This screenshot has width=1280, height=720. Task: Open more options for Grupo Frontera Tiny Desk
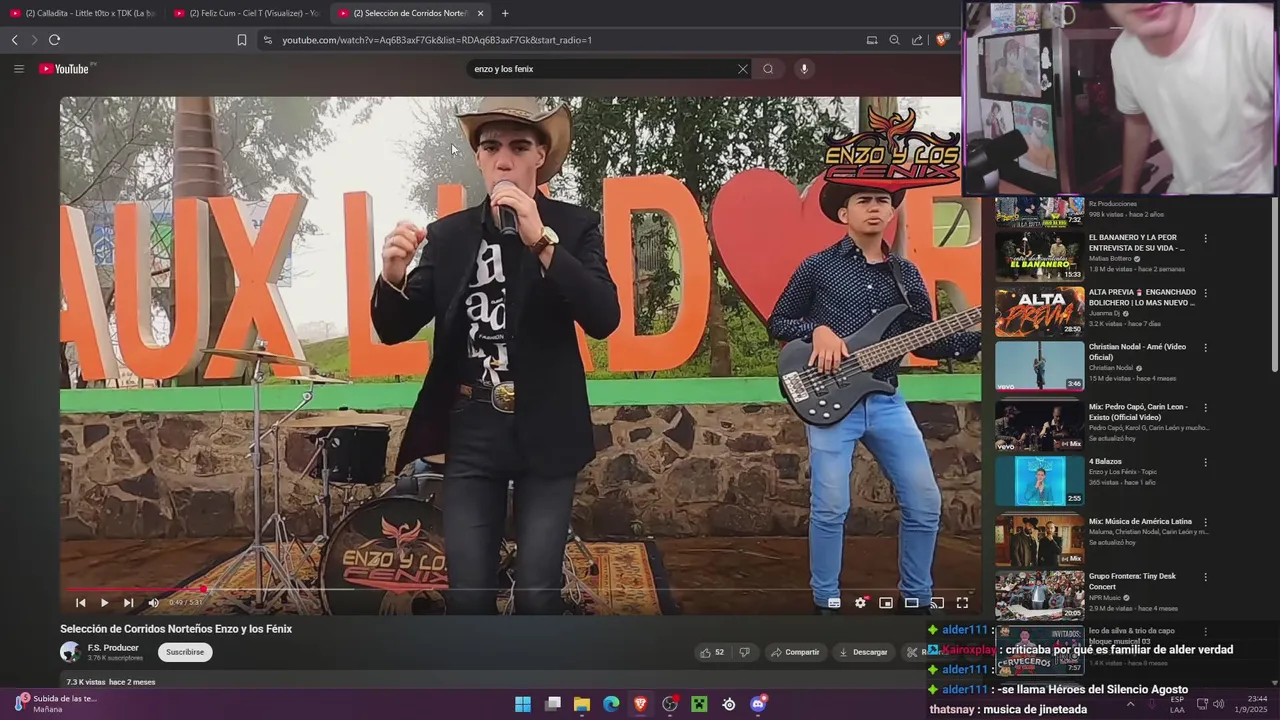[x=1205, y=577]
